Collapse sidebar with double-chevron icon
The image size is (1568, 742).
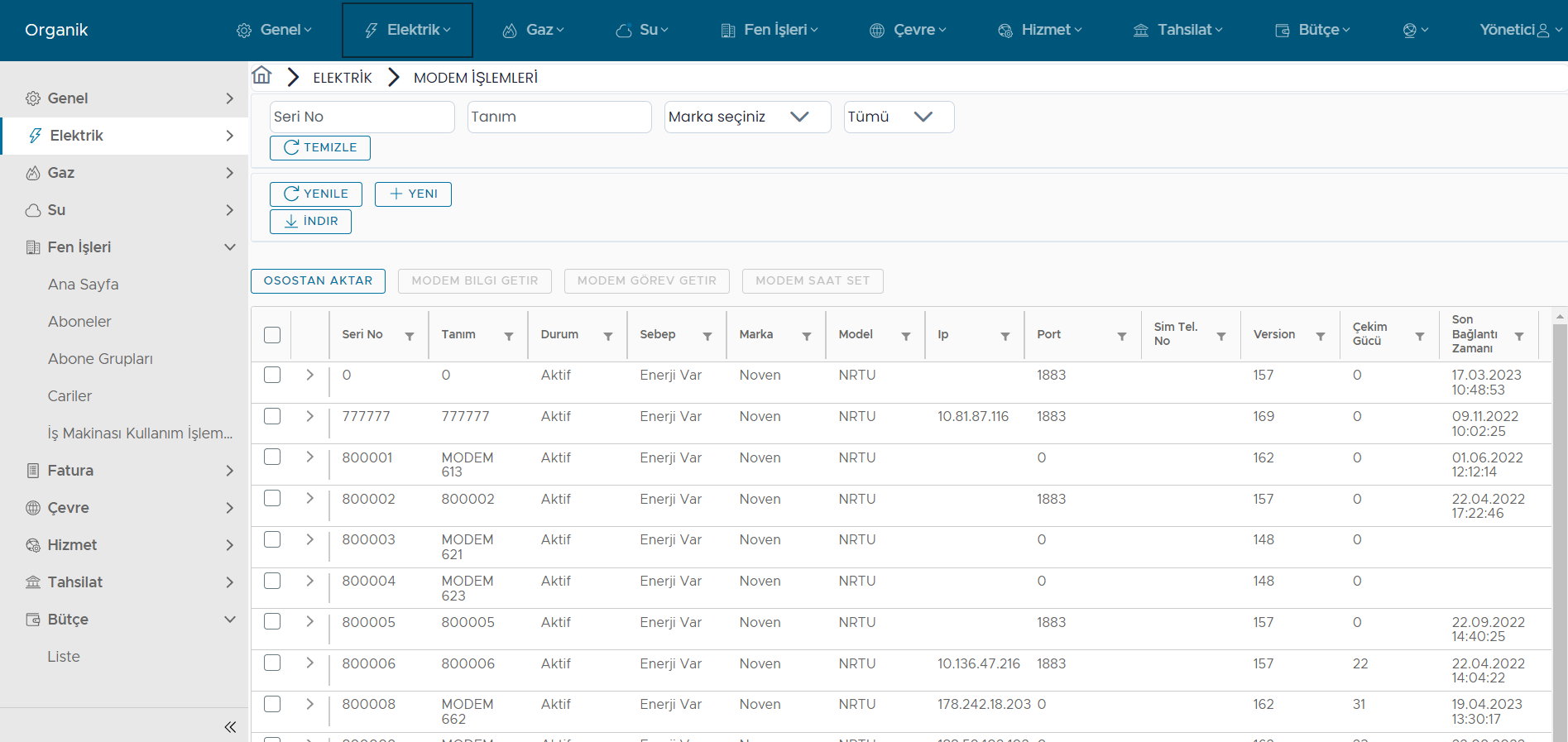tap(230, 727)
